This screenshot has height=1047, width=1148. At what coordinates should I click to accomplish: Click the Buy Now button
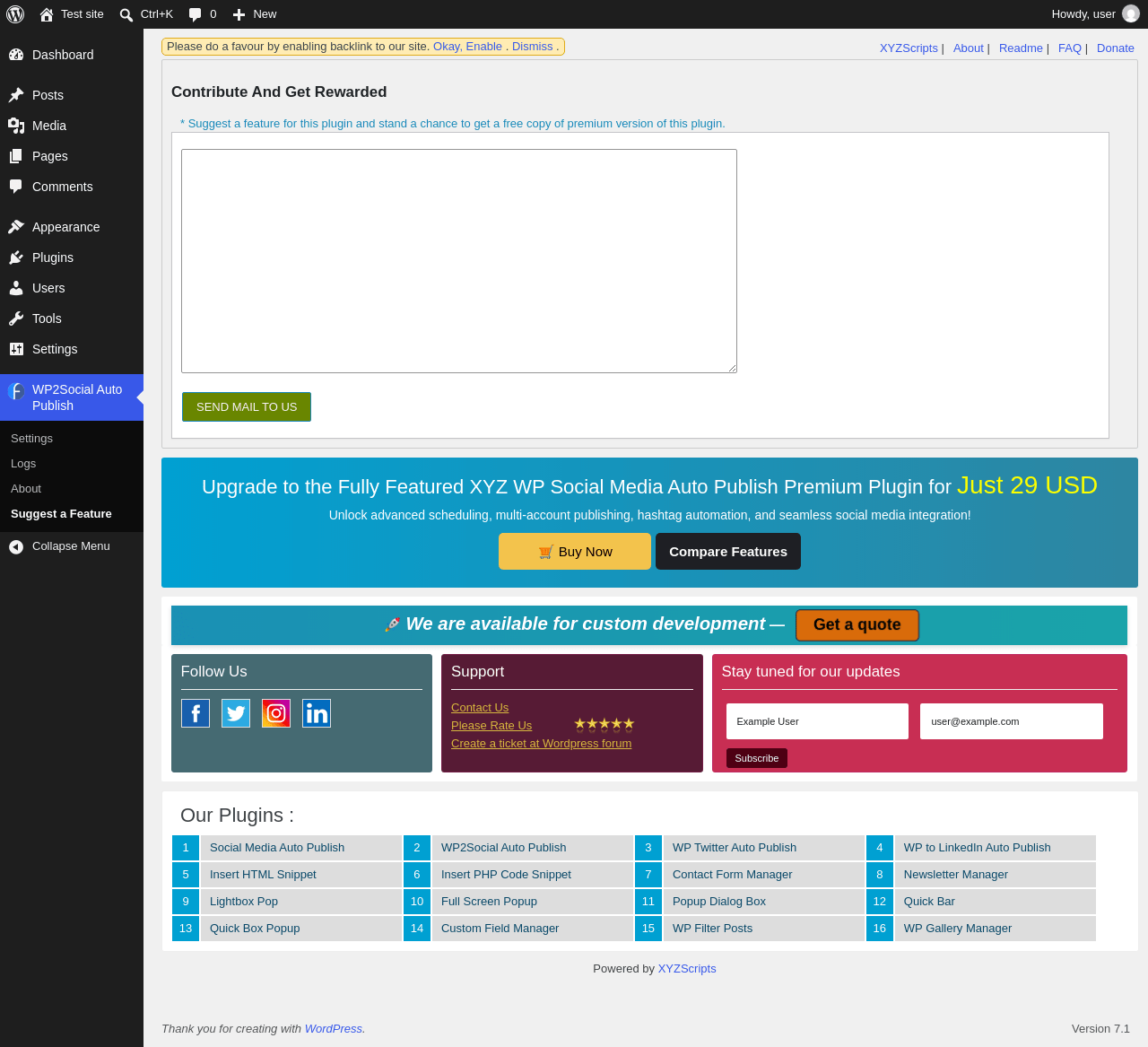click(x=575, y=552)
